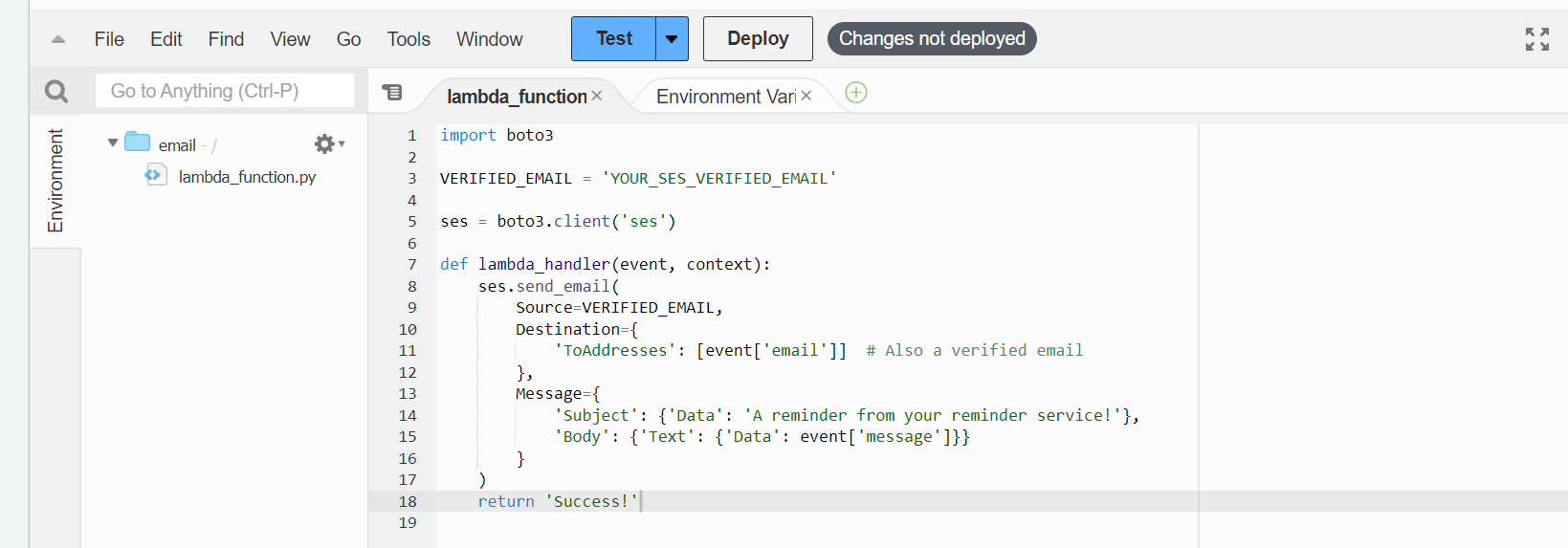Click the fullscreen expand icon
The image size is (1568, 548).
[1536, 39]
